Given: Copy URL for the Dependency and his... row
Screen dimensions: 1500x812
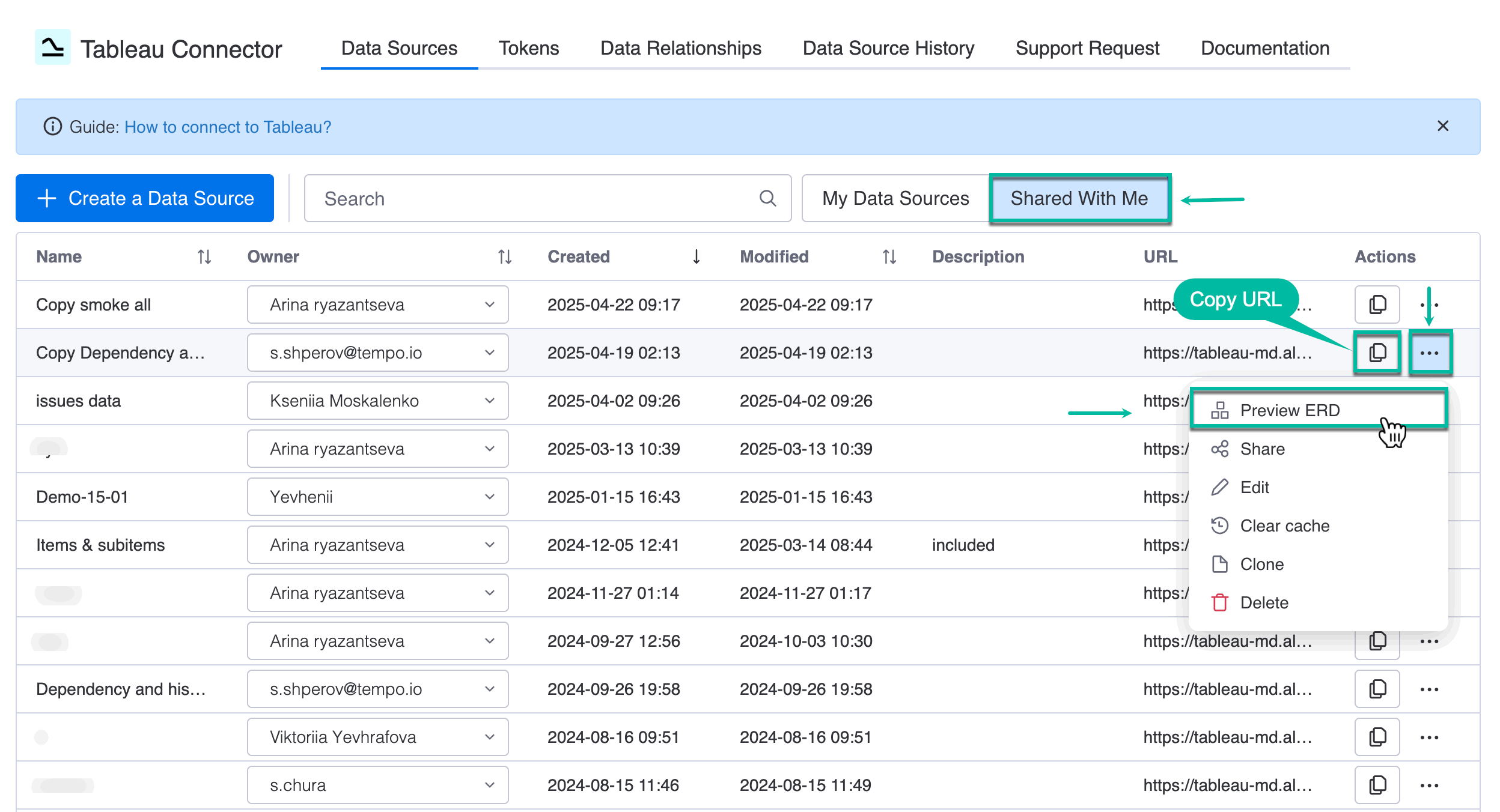Looking at the screenshot, I should click(x=1377, y=689).
